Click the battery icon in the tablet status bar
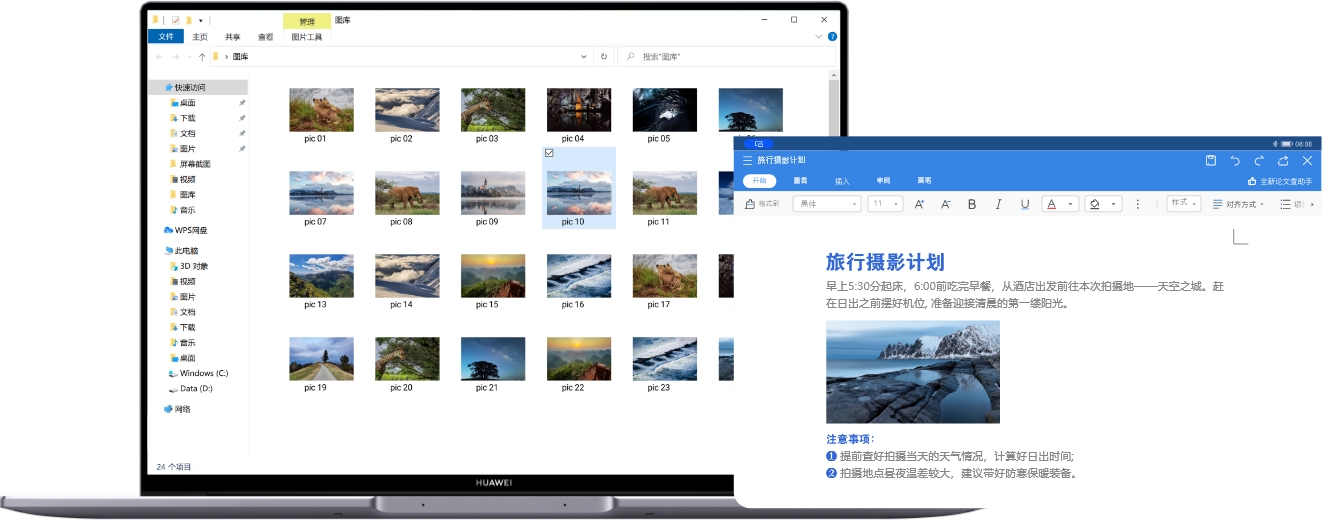Viewport: 1338px width, 520px height. click(1286, 144)
